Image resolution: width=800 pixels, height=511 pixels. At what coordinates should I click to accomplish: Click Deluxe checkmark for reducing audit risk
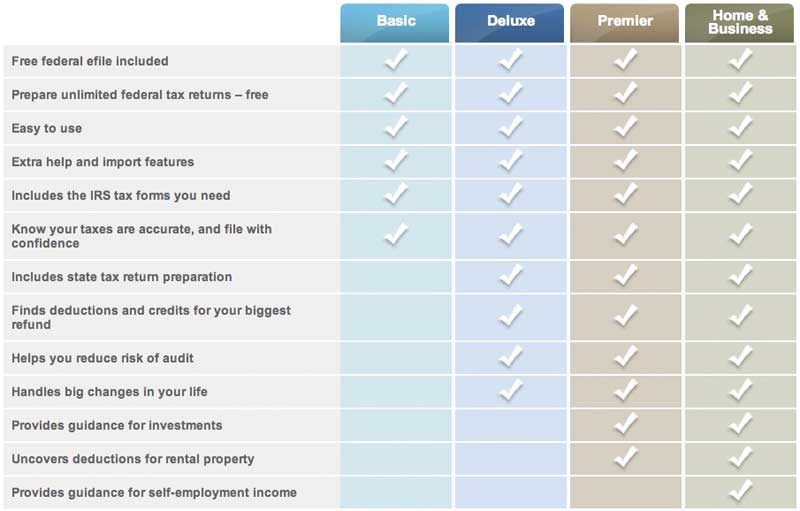tap(510, 357)
